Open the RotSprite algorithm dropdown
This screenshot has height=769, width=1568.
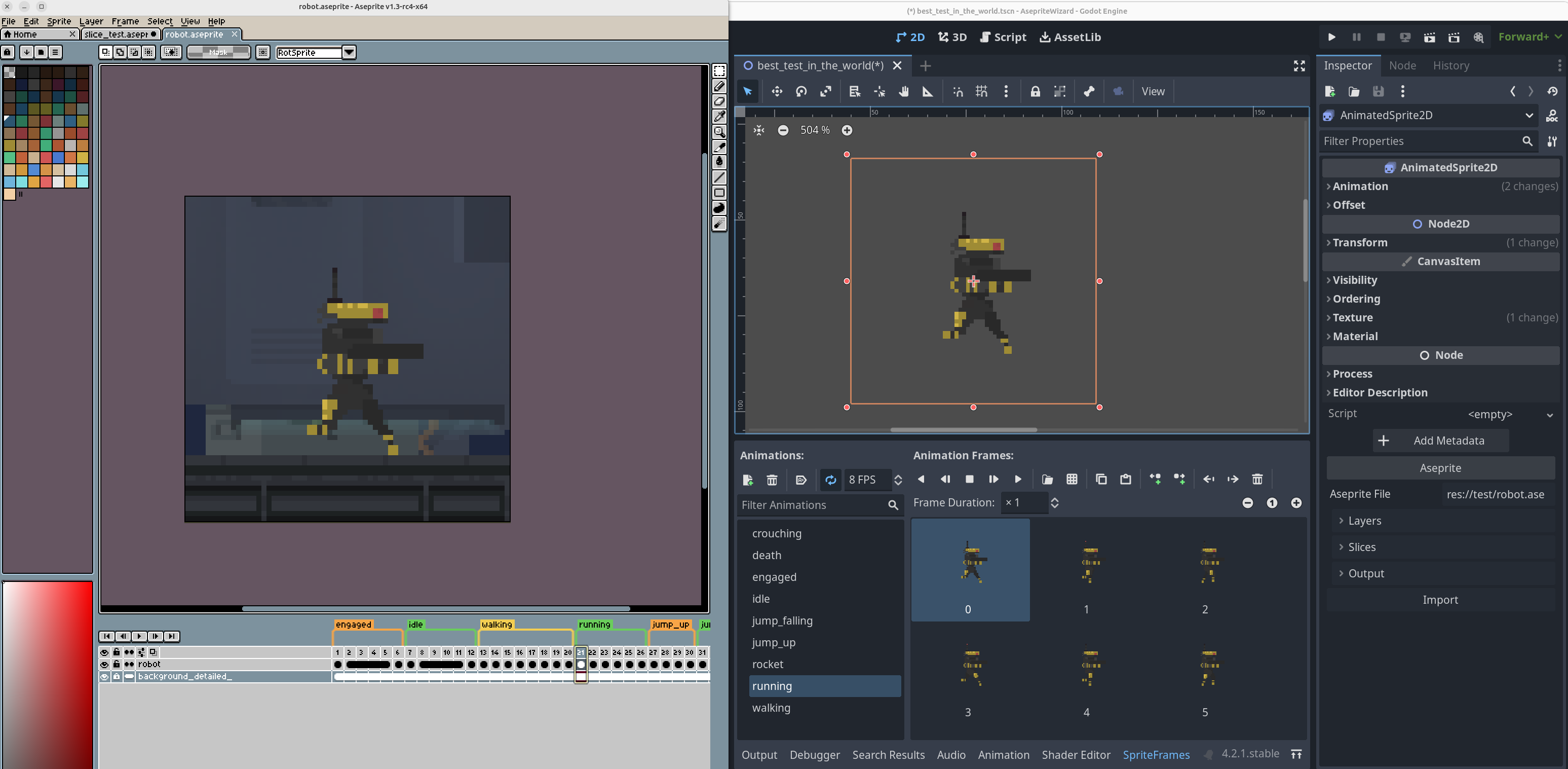click(349, 52)
